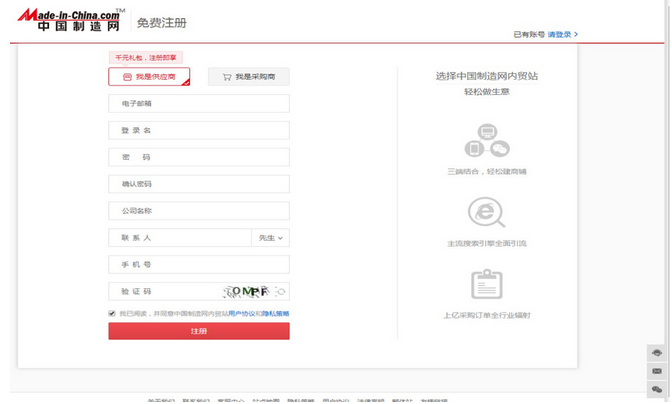Screen dimensions: 672x404
Task: Click the 已有账号 text
Action: 529,34
